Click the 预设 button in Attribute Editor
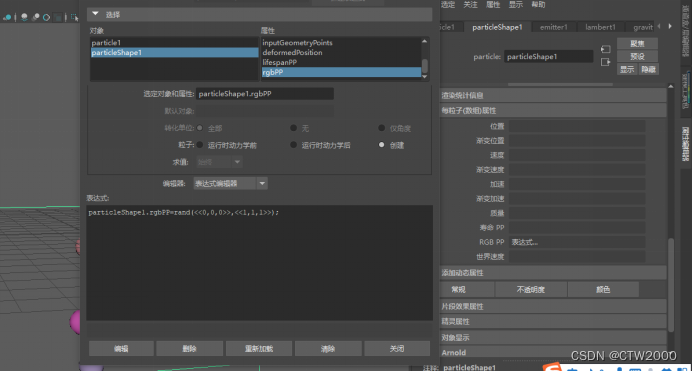This screenshot has height=371, width=693. (x=637, y=57)
